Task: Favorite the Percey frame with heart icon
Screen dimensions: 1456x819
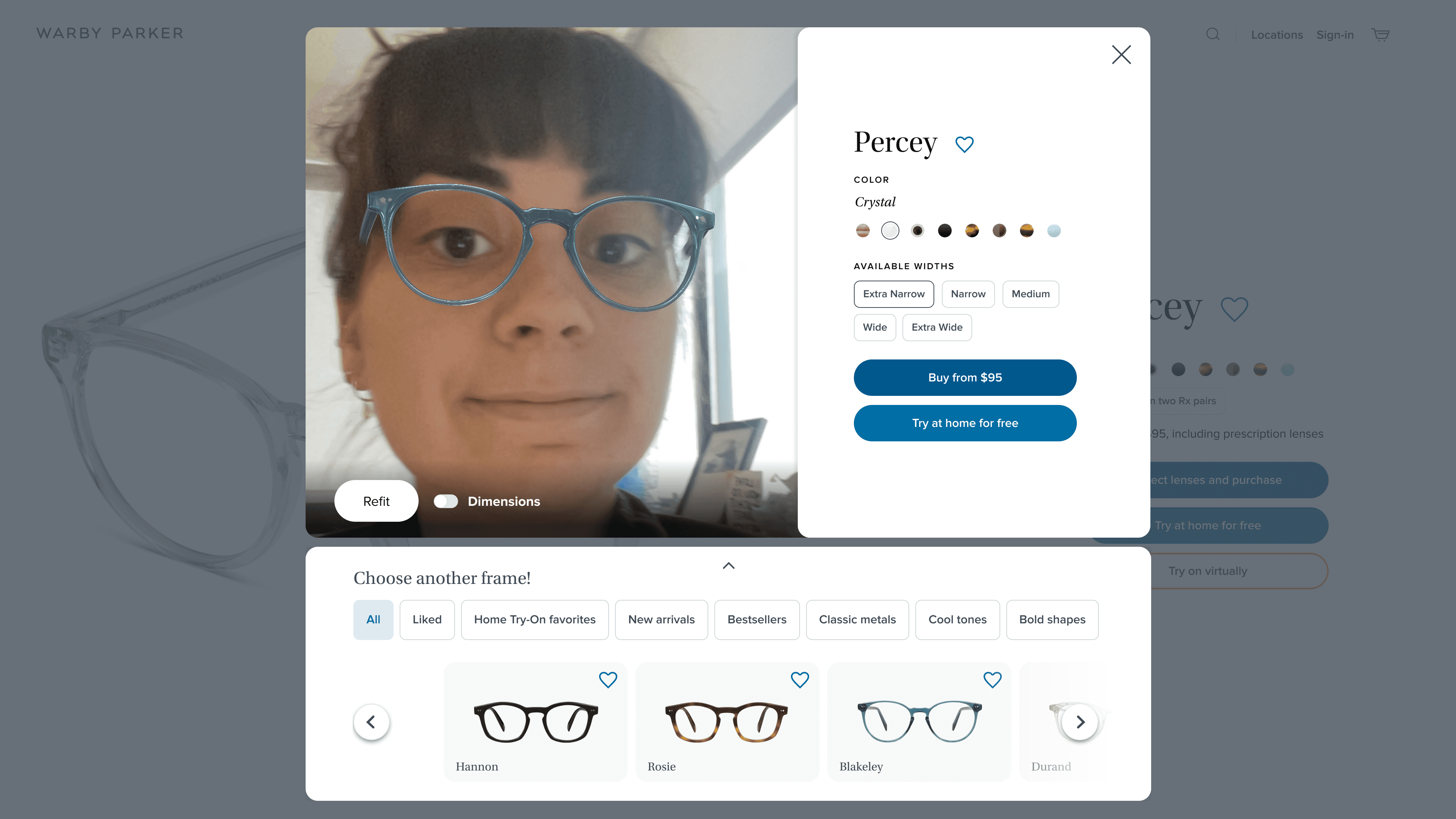Action: tap(964, 144)
